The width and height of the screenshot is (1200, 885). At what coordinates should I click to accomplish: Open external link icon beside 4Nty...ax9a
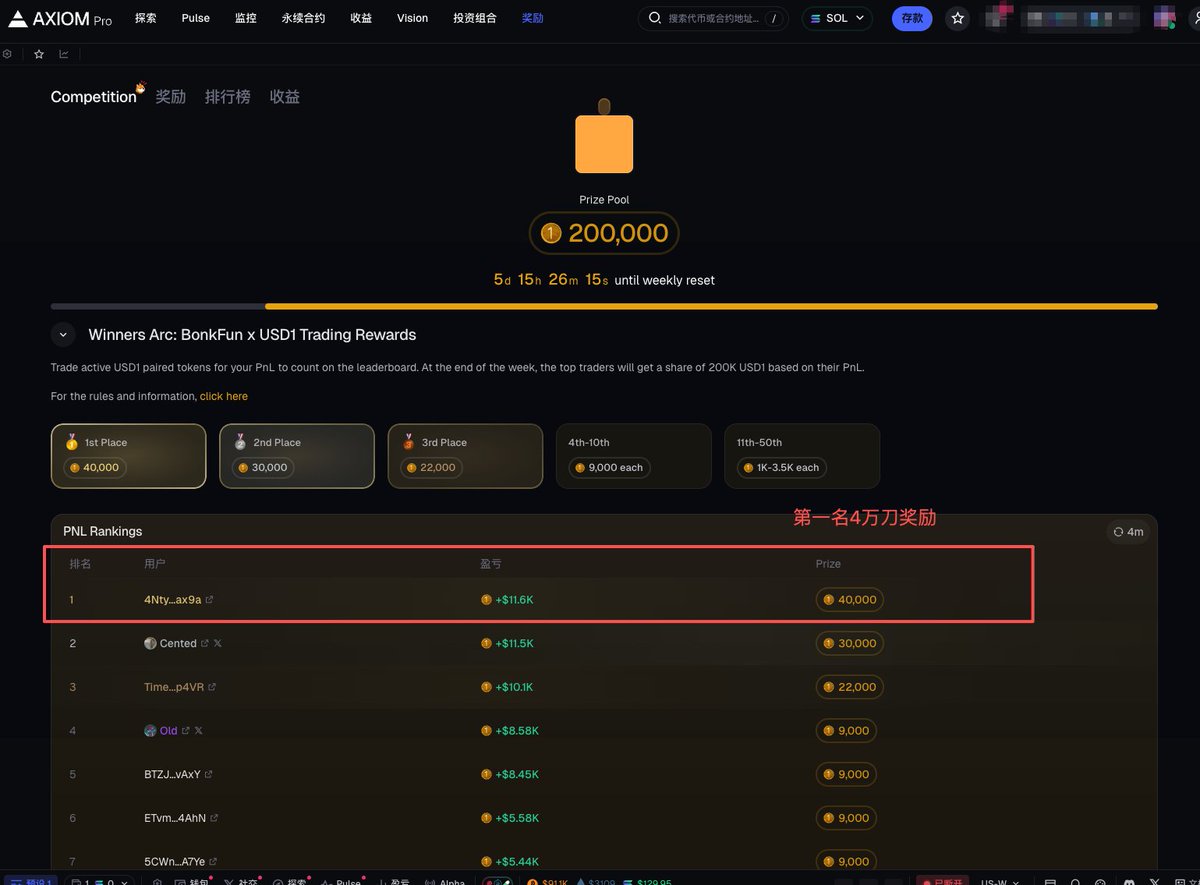[209, 600]
